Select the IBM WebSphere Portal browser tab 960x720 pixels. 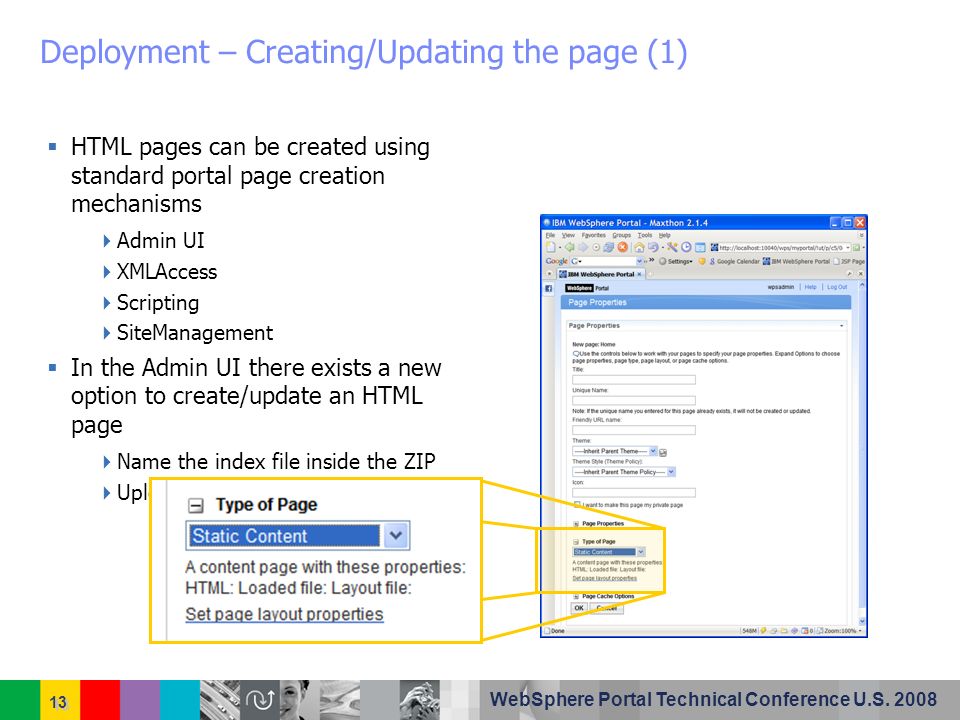coord(600,274)
